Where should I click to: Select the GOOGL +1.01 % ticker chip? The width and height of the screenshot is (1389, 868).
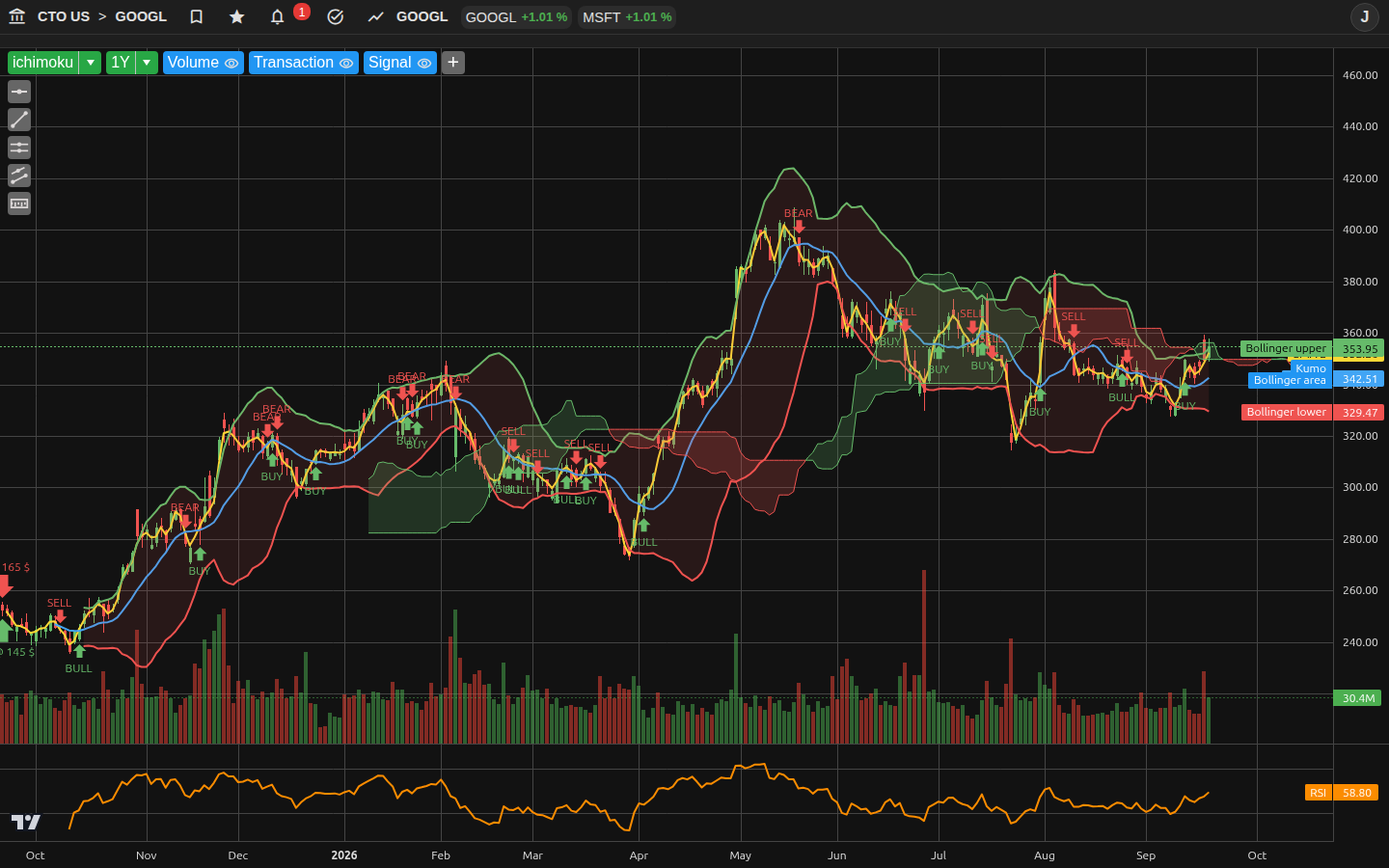click(x=516, y=17)
